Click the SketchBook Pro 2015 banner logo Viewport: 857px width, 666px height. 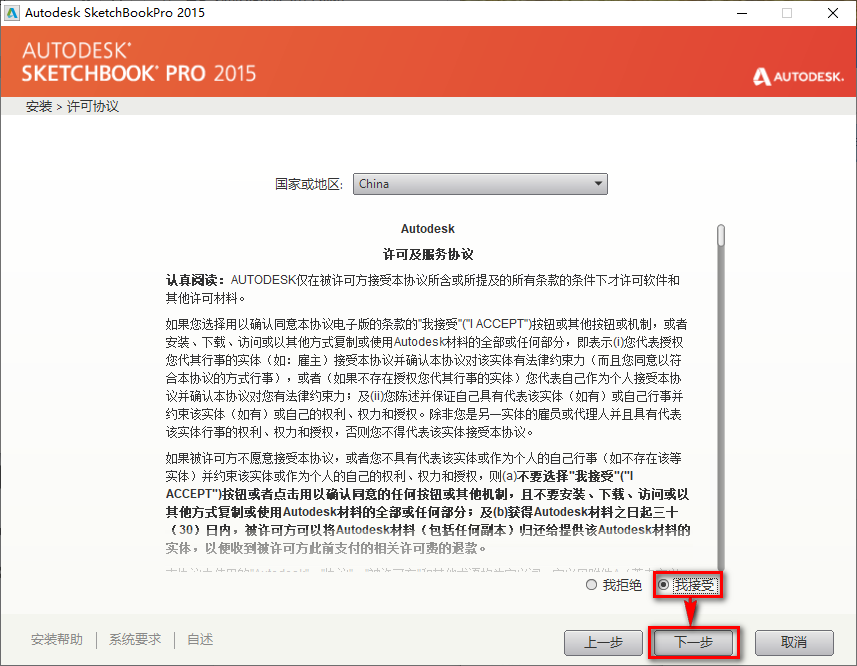pos(138,62)
